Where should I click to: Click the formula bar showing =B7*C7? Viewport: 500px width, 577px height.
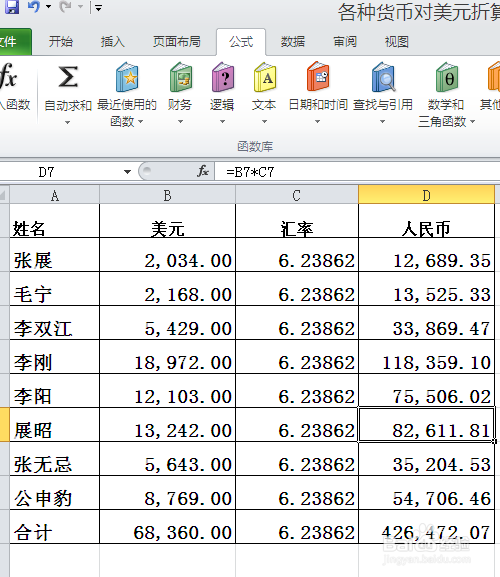click(x=357, y=171)
